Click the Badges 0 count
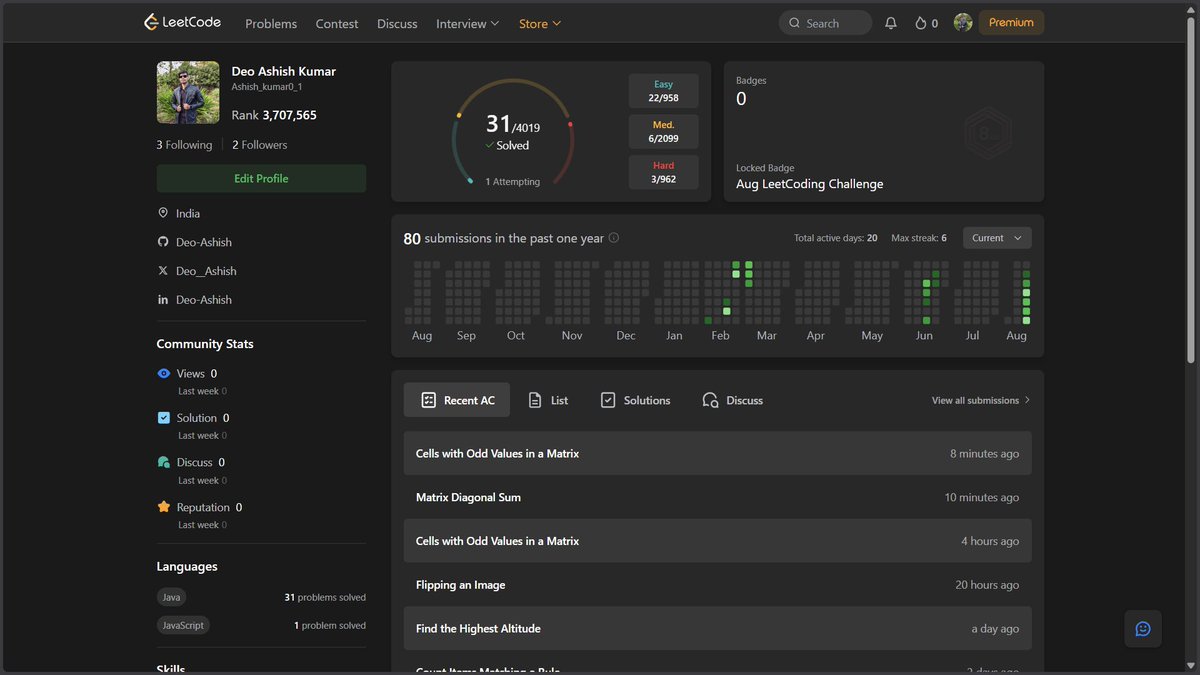The image size is (1200, 675). coord(741,98)
